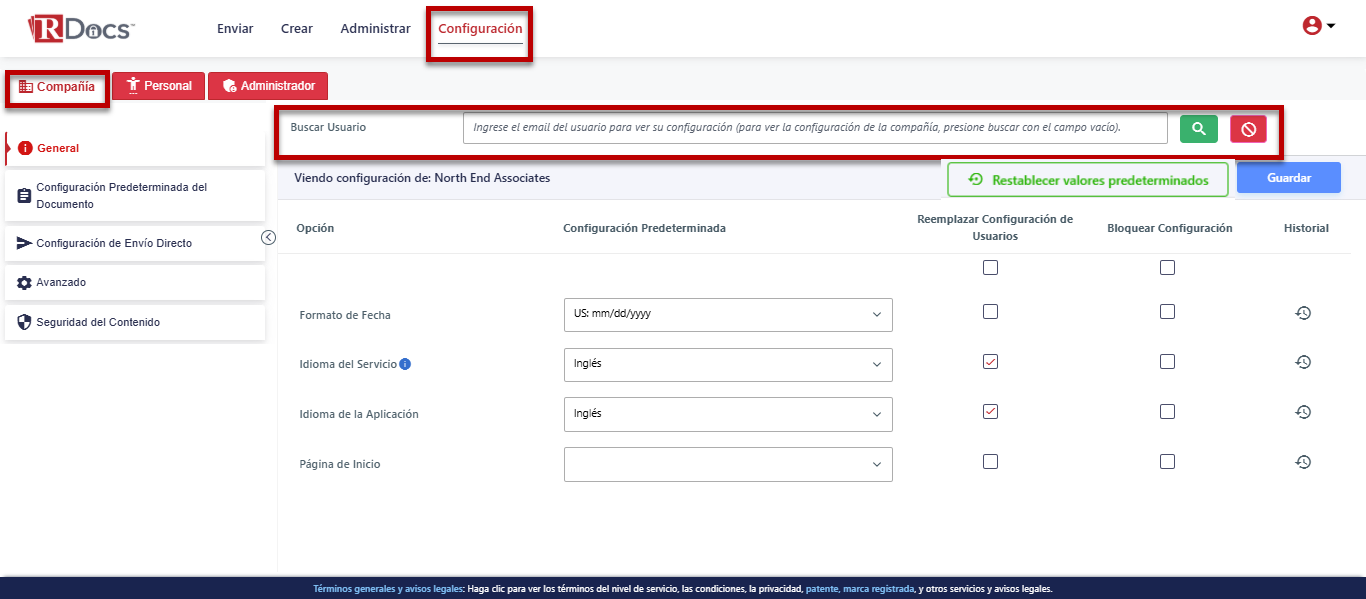This screenshot has width=1366, height=599.
Task: Open the Página de Inicio dropdown
Action: click(x=728, y=464)
